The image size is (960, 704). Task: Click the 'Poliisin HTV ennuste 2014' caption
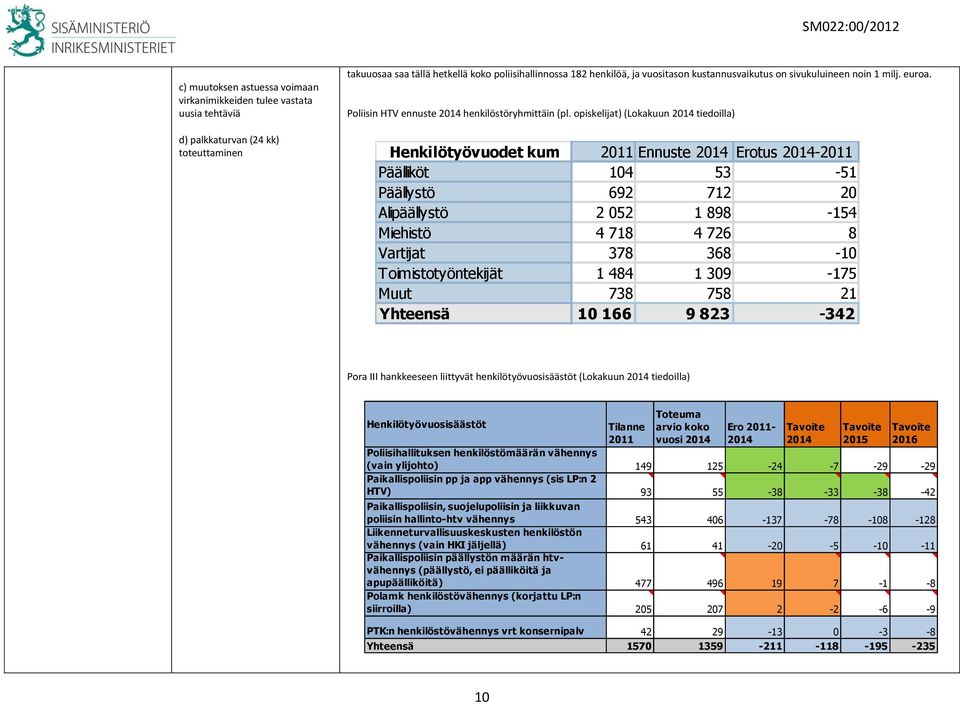pos(541,113)
